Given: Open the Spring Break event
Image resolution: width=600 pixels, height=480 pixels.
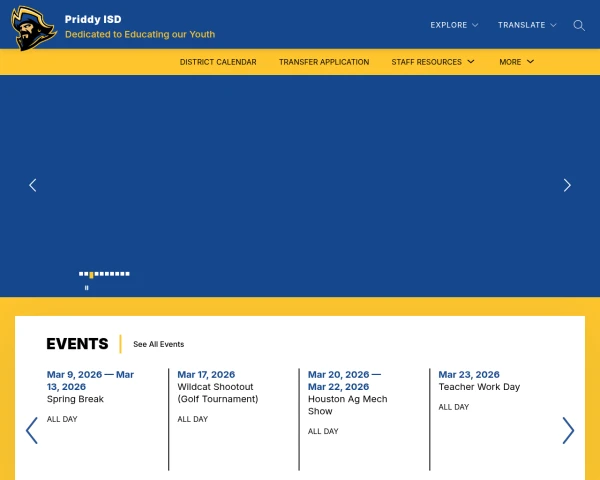Looking at the screenshot, I should [75, 399].
